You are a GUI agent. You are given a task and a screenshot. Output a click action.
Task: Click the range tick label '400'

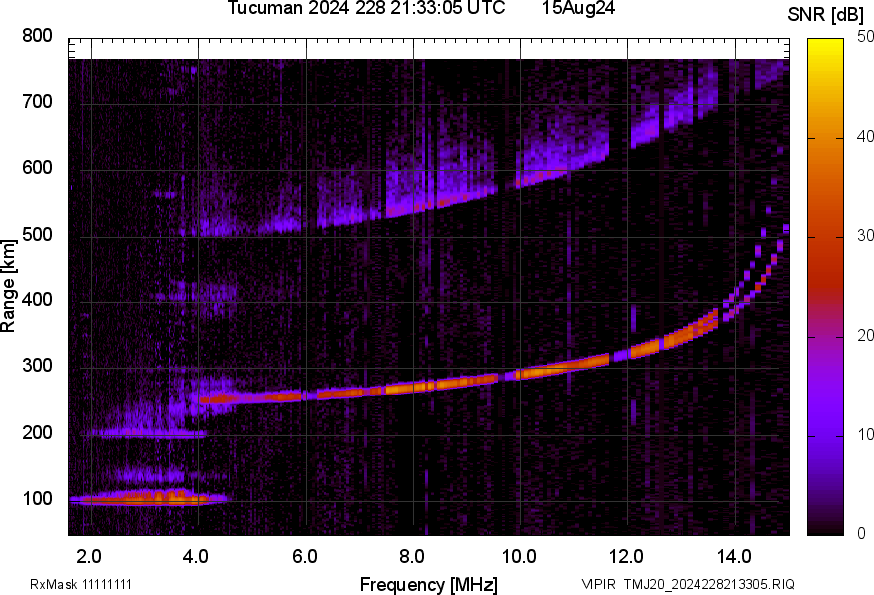[x=37, y=300]
